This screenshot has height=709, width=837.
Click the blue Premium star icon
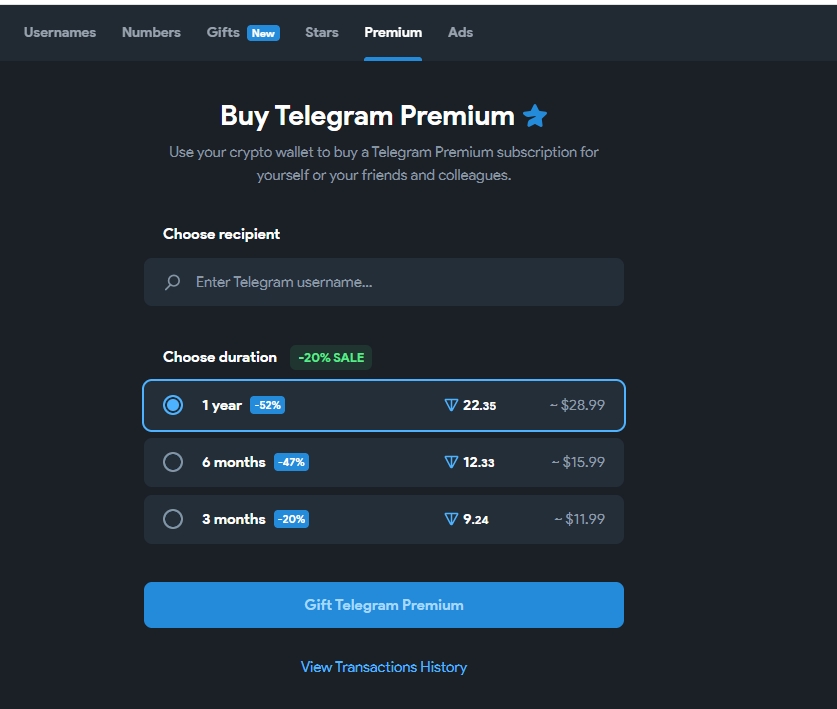point(535,116)
